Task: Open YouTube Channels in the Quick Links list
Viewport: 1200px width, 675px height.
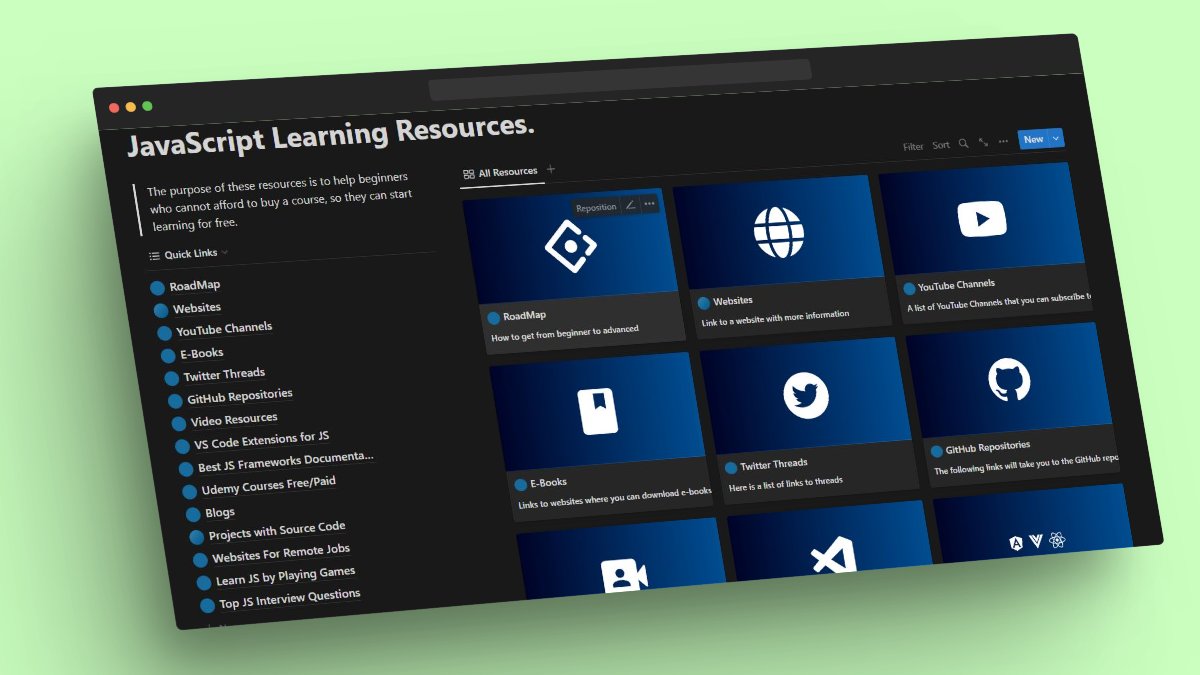Action: pos(223,329)
